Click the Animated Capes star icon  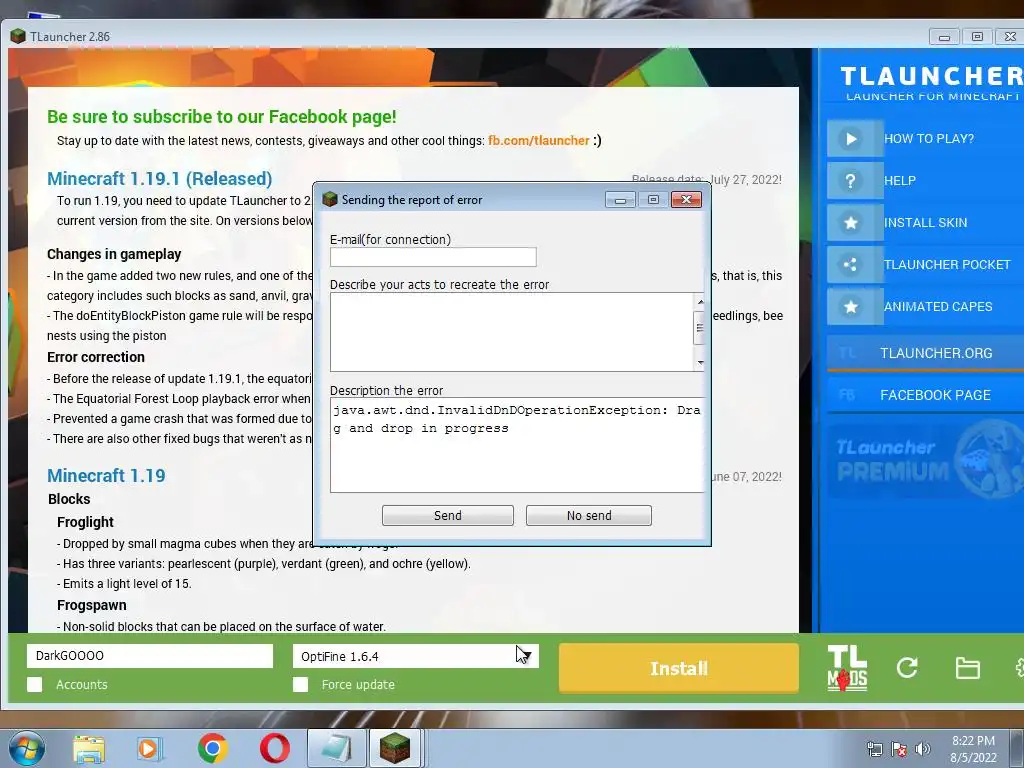pyautogui.click(x=850, y=306)
